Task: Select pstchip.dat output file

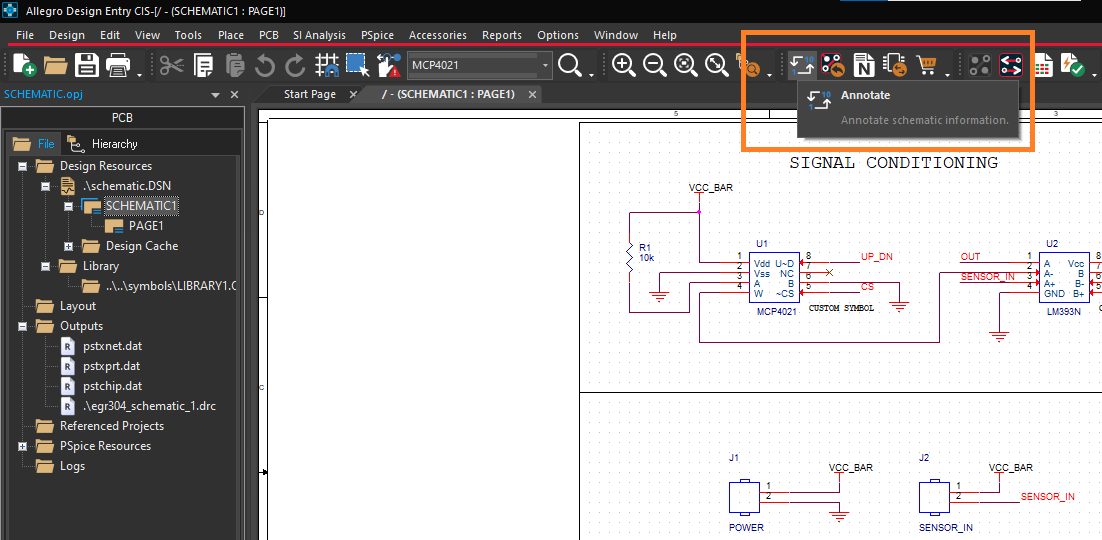Action: click(x=112, y=386)
